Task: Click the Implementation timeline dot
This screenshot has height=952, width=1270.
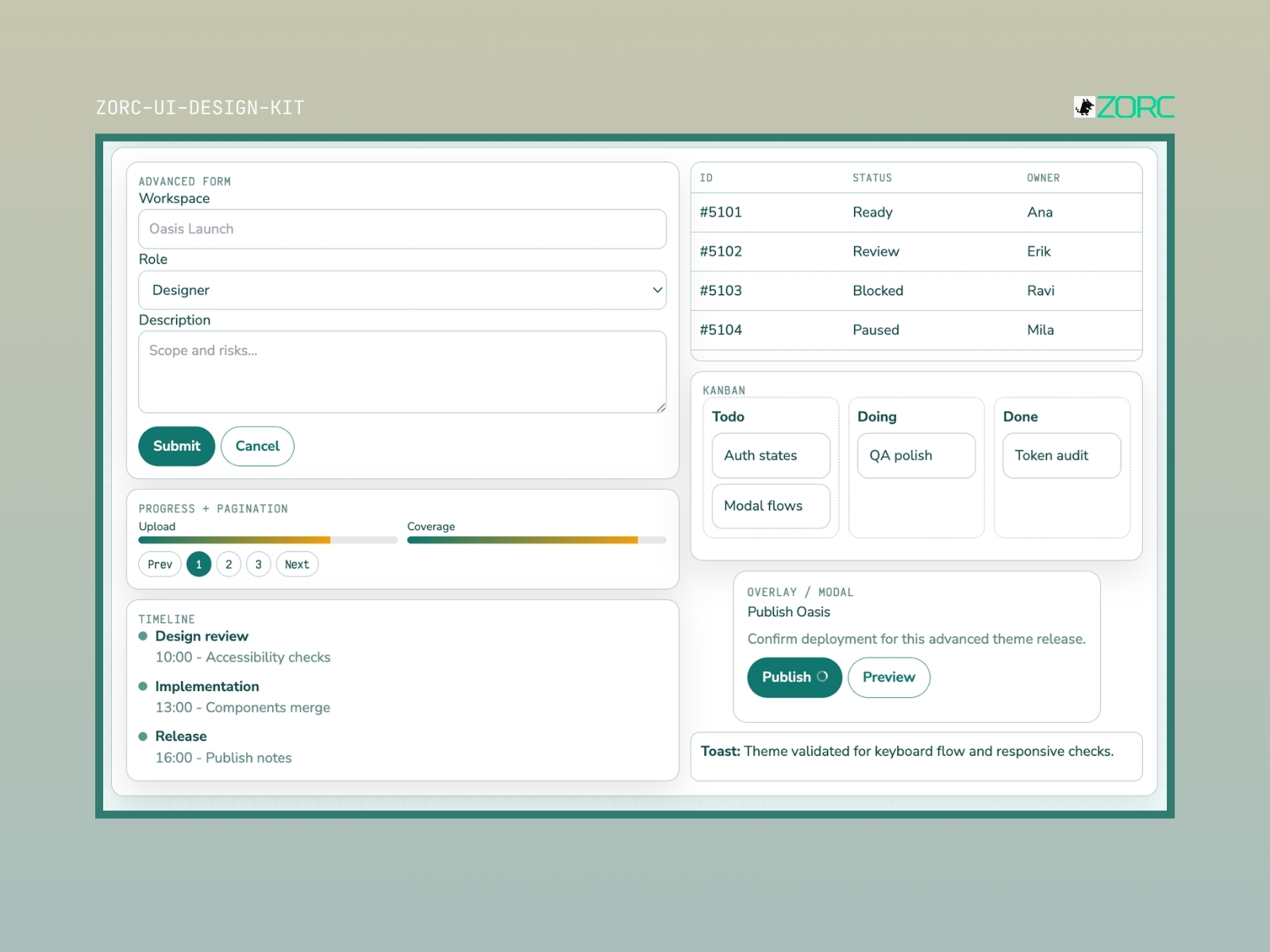Action: [143, 686]
